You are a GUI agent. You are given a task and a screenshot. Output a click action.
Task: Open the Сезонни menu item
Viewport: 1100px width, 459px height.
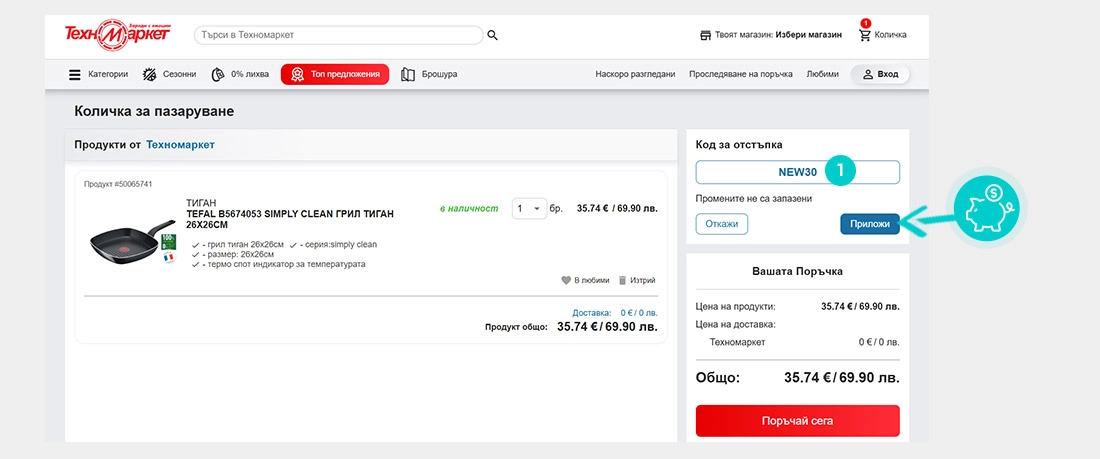[x=169, y=74]
